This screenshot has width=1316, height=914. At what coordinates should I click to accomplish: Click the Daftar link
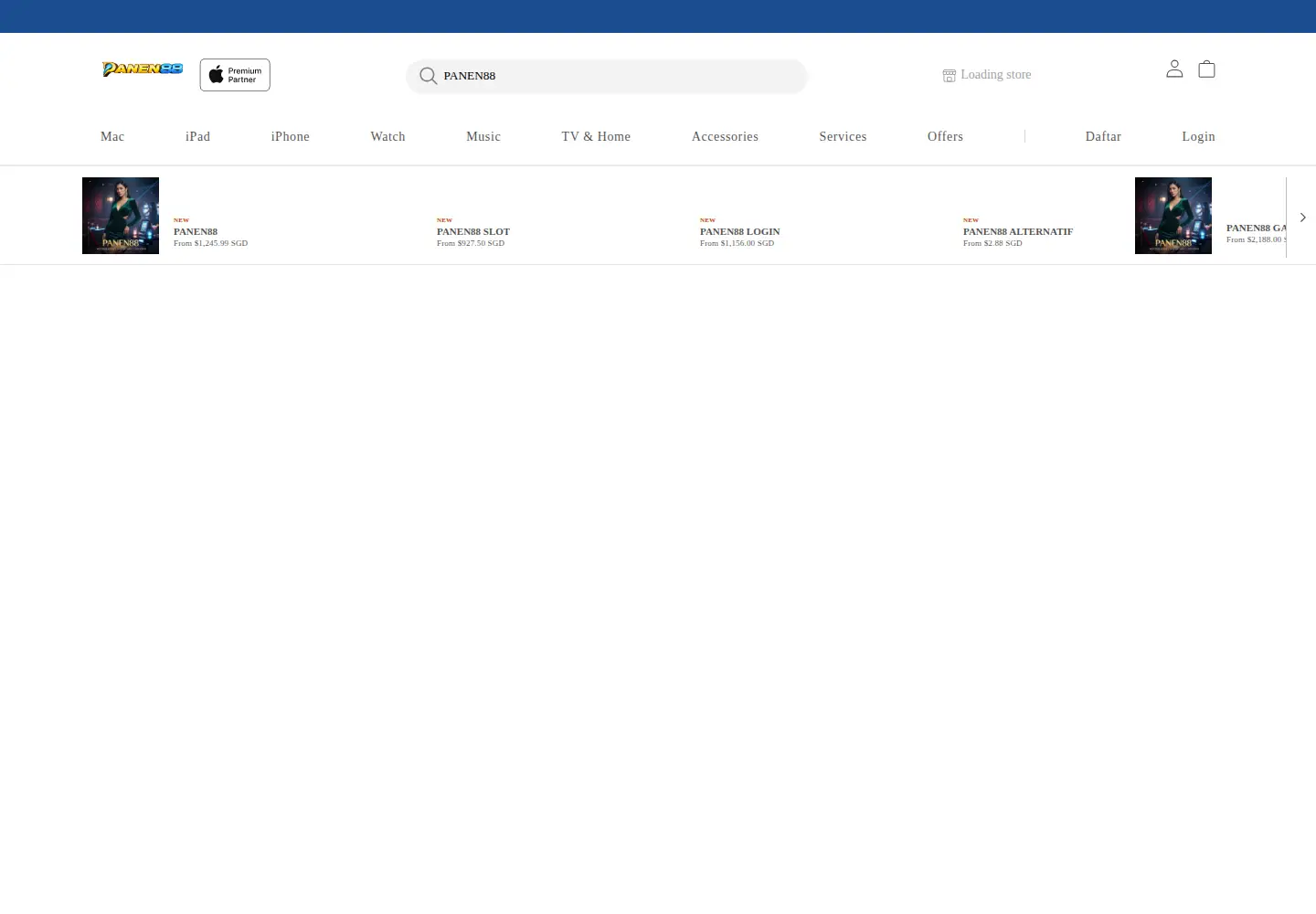(x=1103, y=136)
